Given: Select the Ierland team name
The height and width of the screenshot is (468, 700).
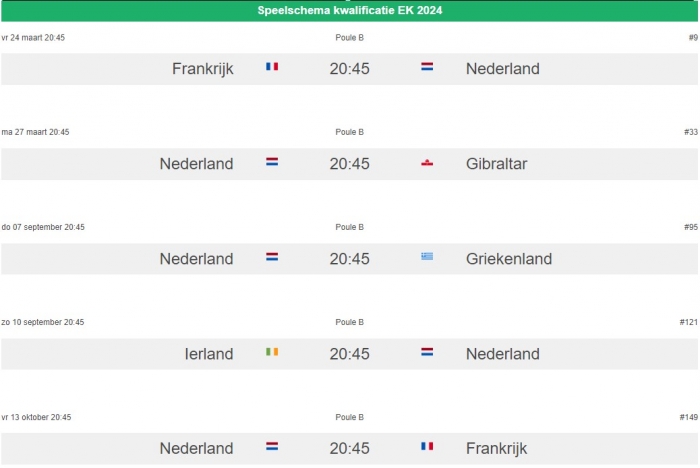Looking at the screenshot, I should pyautogui.click(x=209, y=354).
